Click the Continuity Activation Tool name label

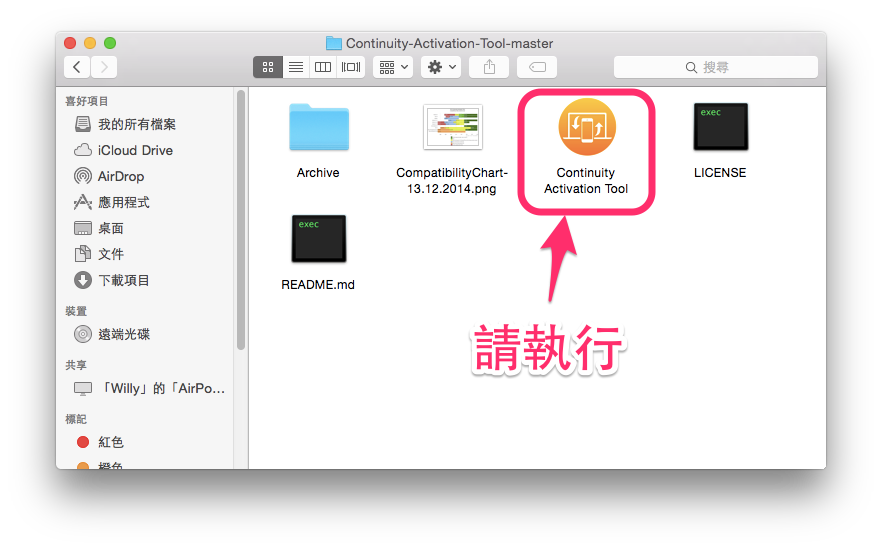[x=586, y=181]
